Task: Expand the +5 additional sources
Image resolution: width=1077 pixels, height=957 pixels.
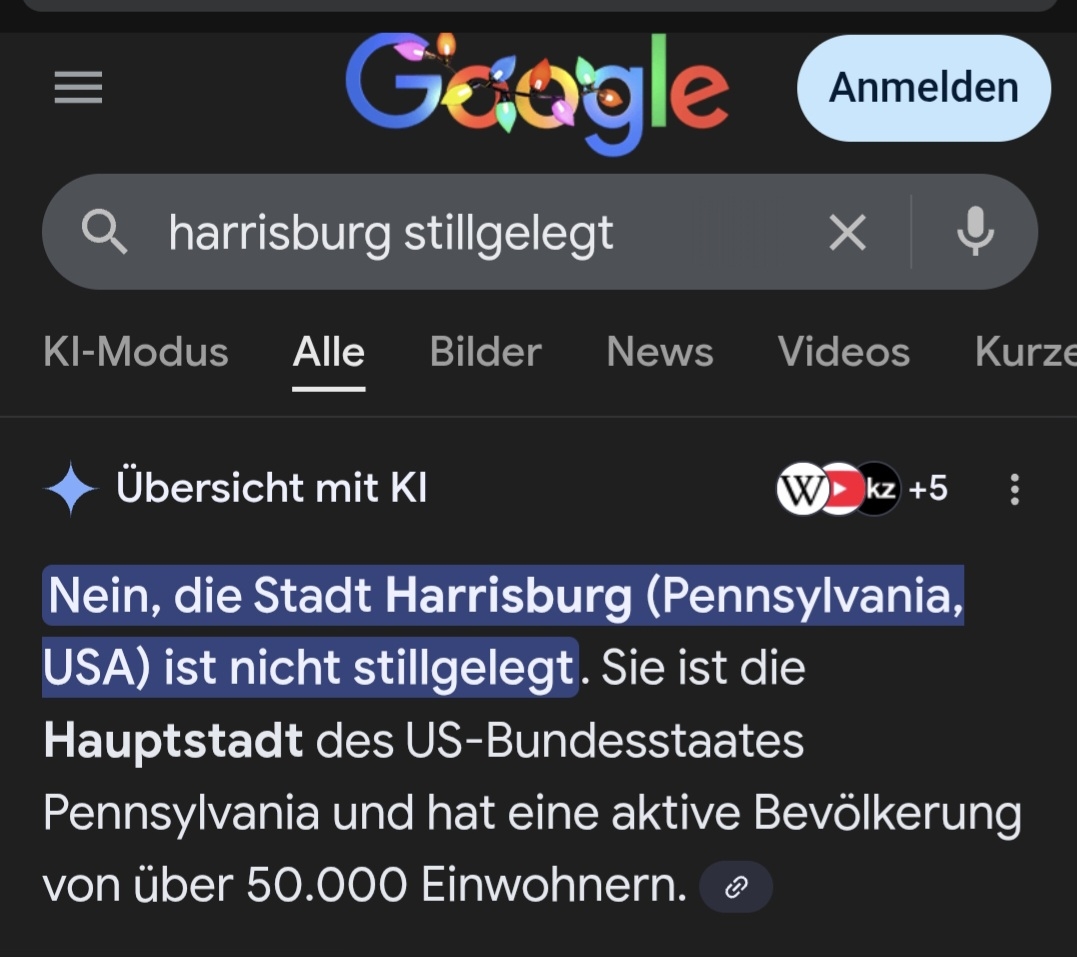Action: 928,489
